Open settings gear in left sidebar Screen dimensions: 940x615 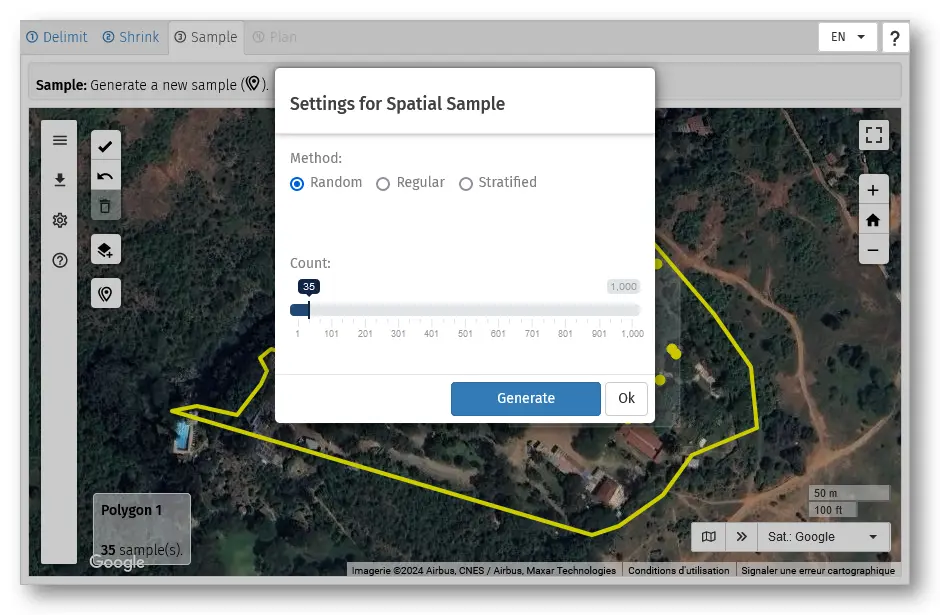[60, 220]
